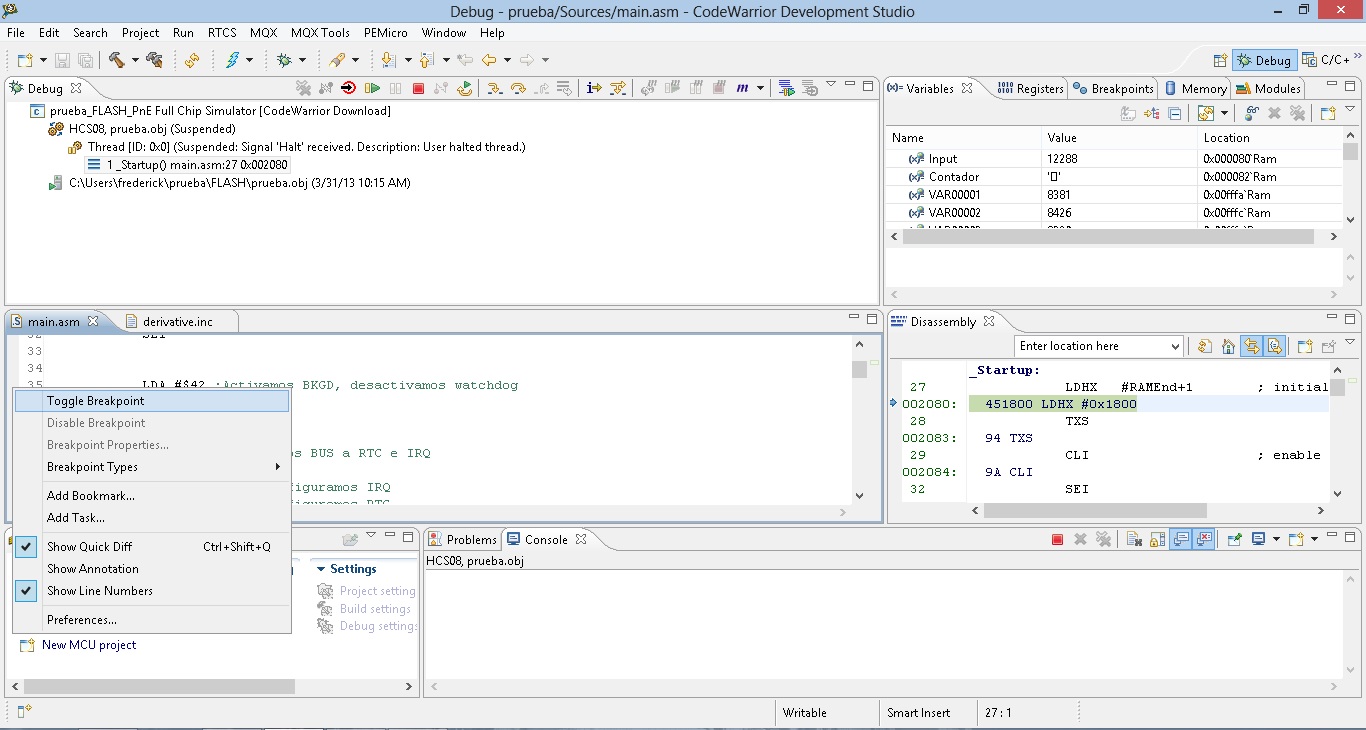Toggle Link with Active Debug Context in Disassembly

click(1251, 347)
